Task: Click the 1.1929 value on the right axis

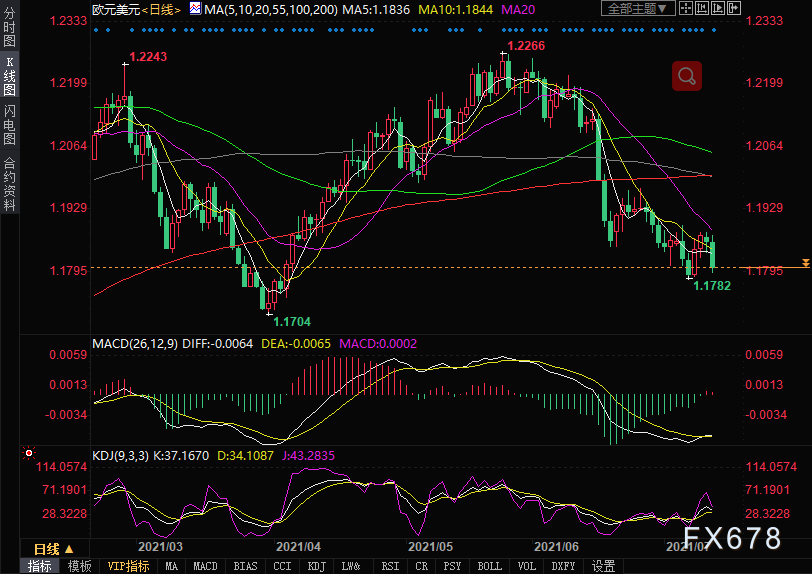Action: [x=764, y=208]
